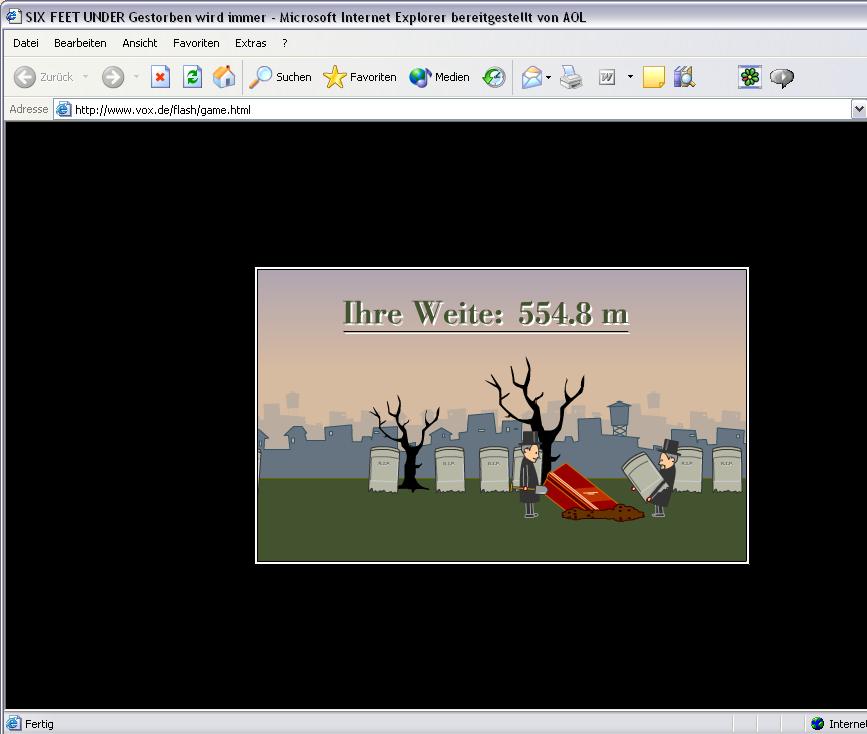Open the Favoriten menu in the menu bar
The image size is (867, 734).
tap(196, 43)
